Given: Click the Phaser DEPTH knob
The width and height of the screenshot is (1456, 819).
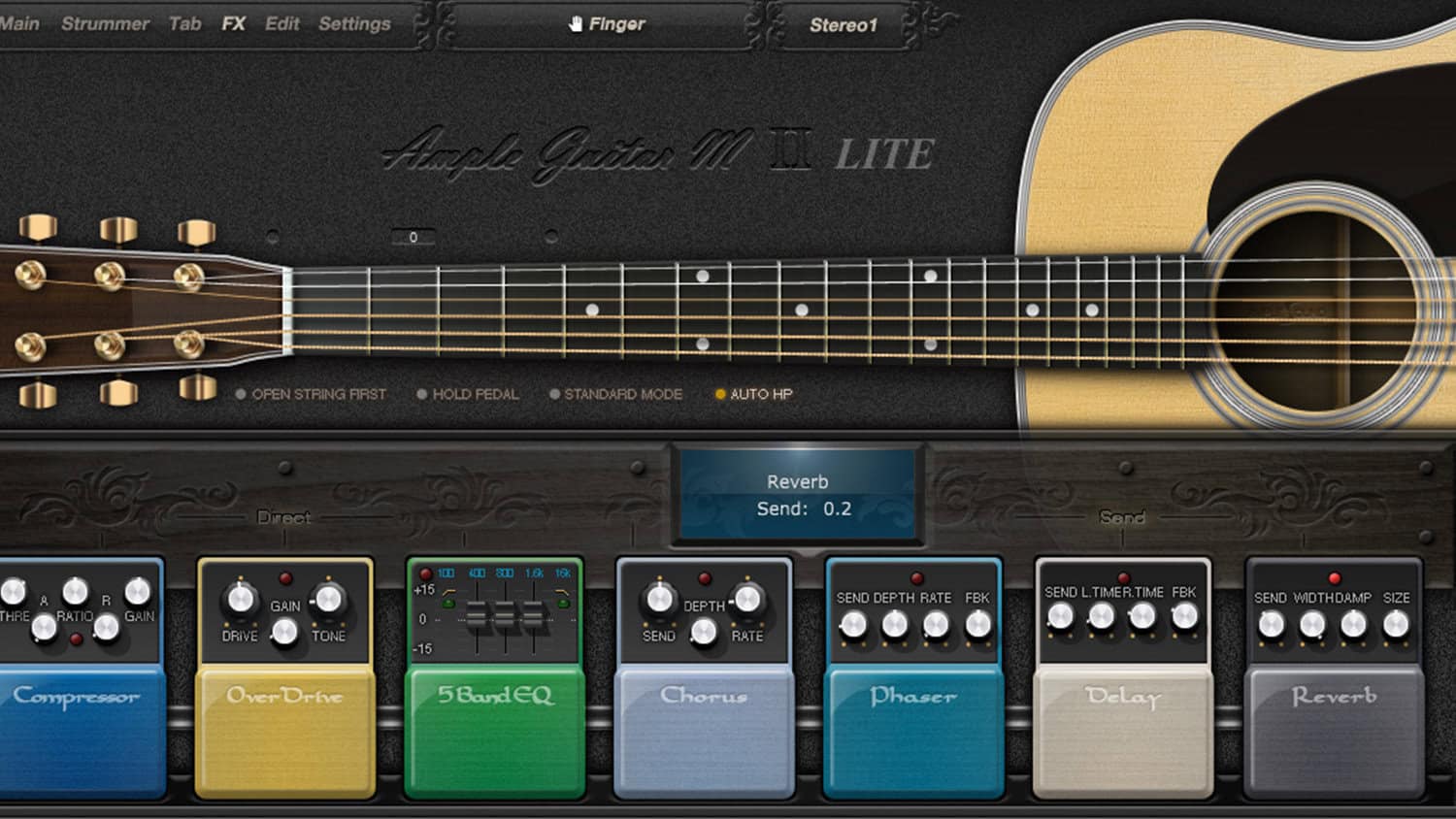Looking at the screenshot, I should pos(894,625).
